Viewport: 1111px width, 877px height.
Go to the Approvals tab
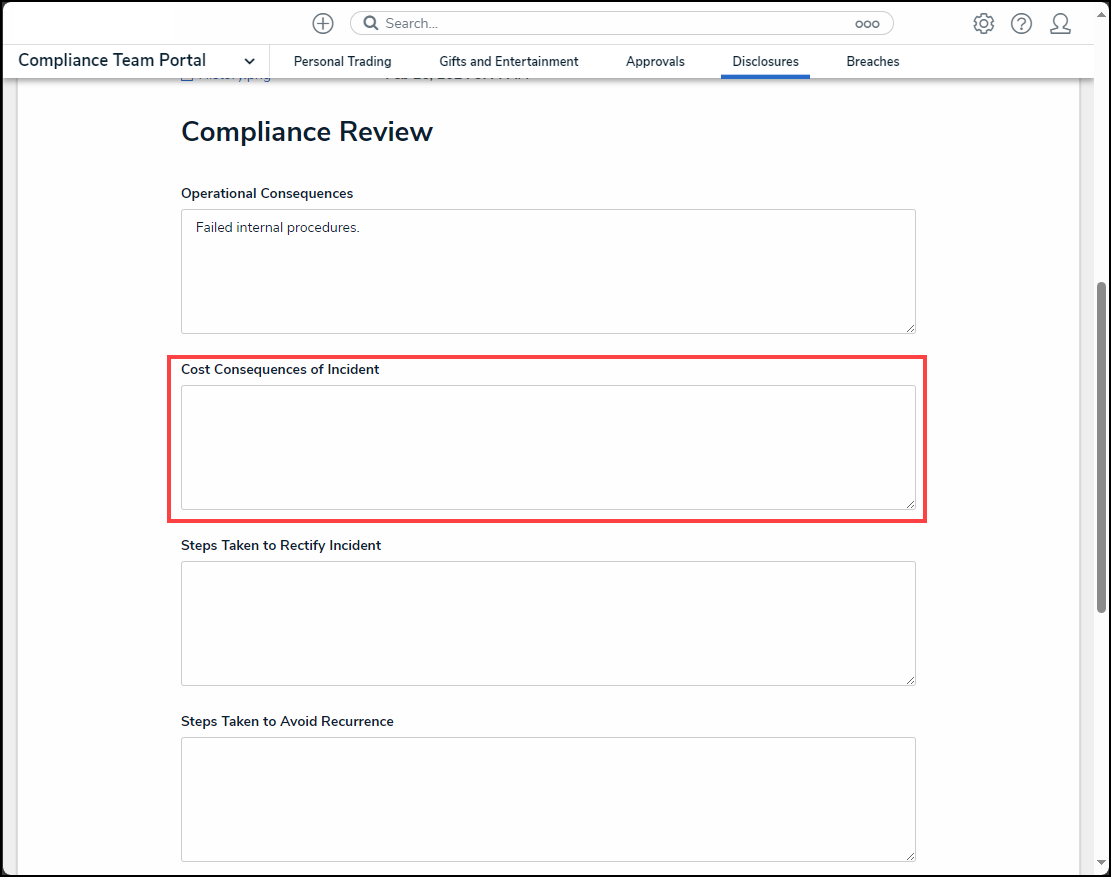point(655,61)
